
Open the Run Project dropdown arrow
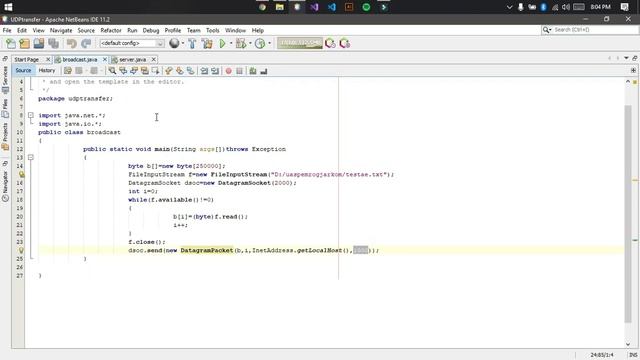pos(231,43)
